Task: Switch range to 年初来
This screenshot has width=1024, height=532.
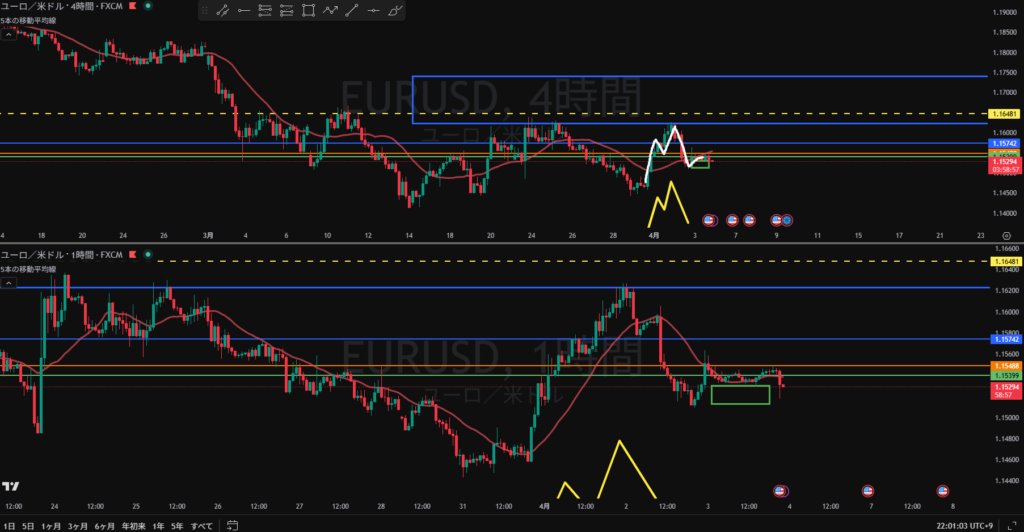Action: [x=132, y=525]
